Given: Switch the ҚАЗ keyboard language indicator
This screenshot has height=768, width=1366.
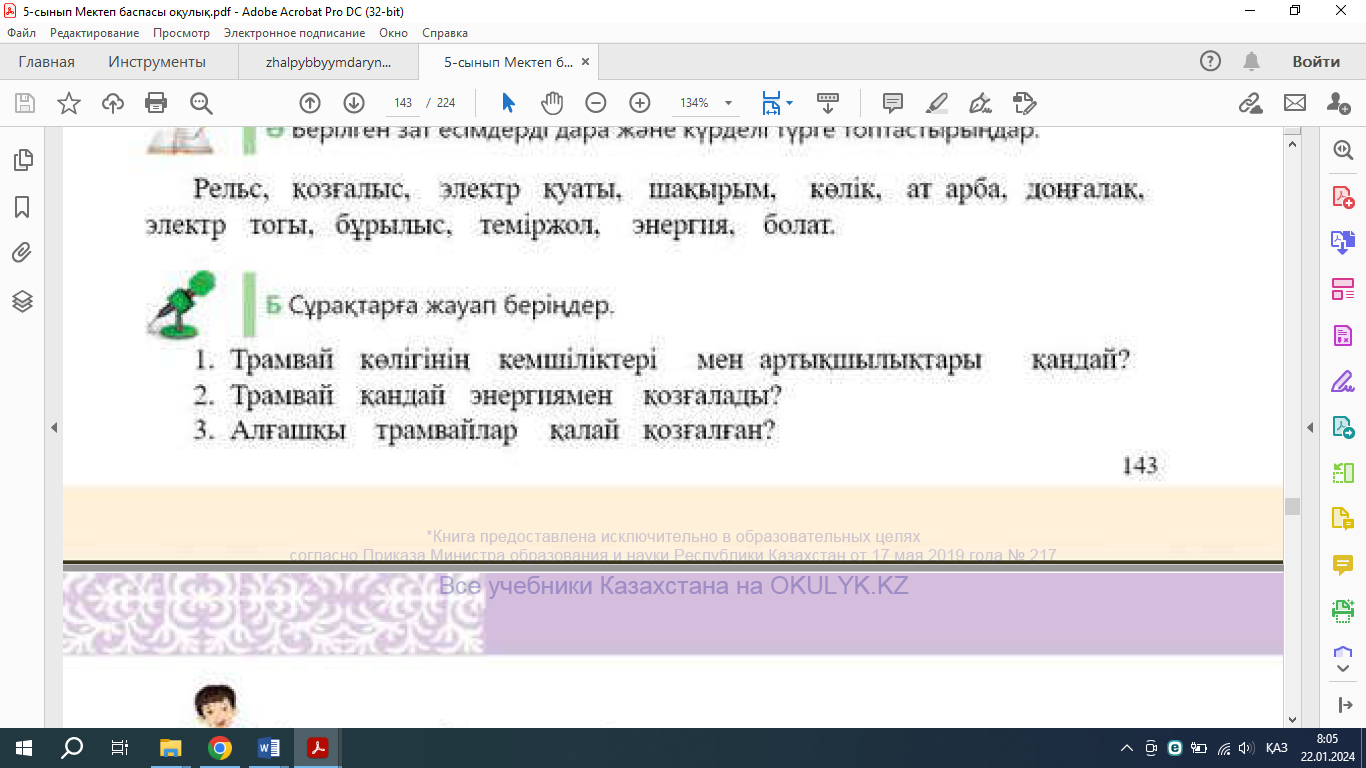Looking at the screenshot, I should point(1276,748).
